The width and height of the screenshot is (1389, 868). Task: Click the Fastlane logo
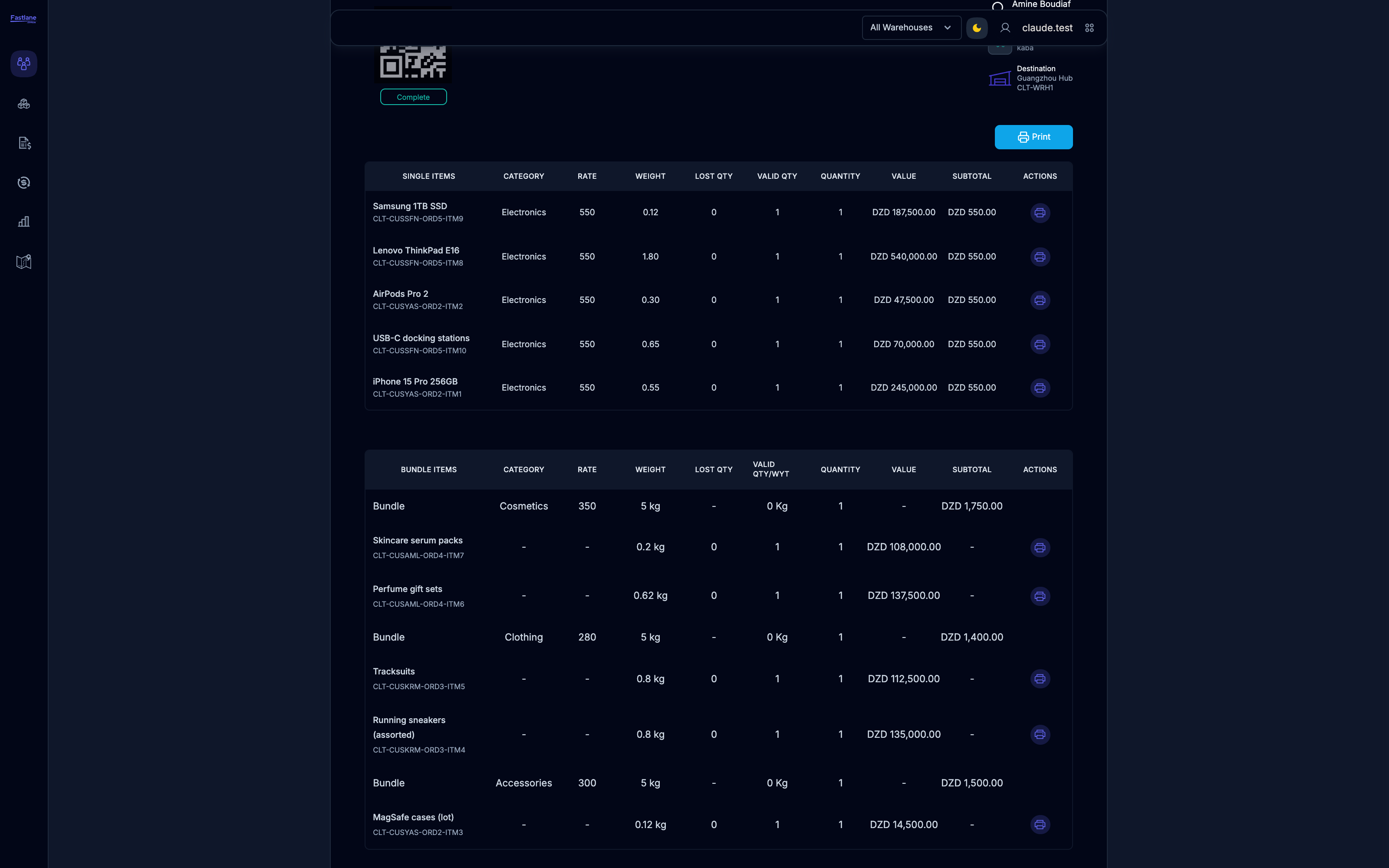click(x=23, y=18)
